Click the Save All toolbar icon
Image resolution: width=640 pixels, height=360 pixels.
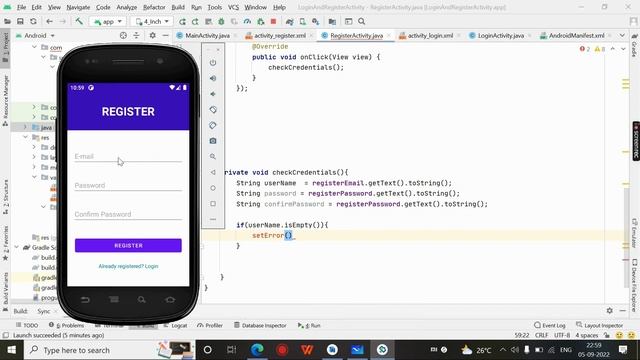tap(20, 22)
